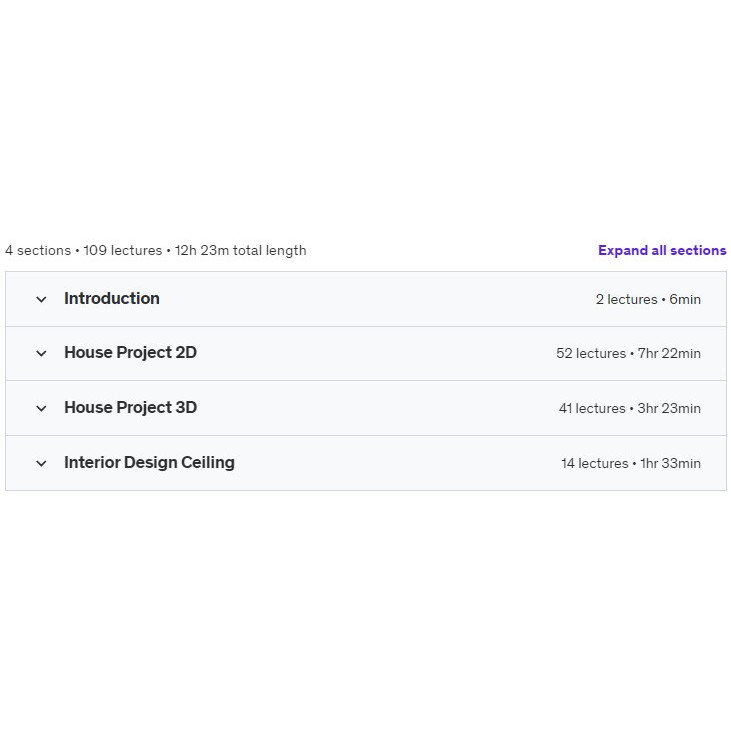Click the '14 lectures • 1hr 33min' label
The height and width of the screenshot is (731, 731).
coord(630,464)
